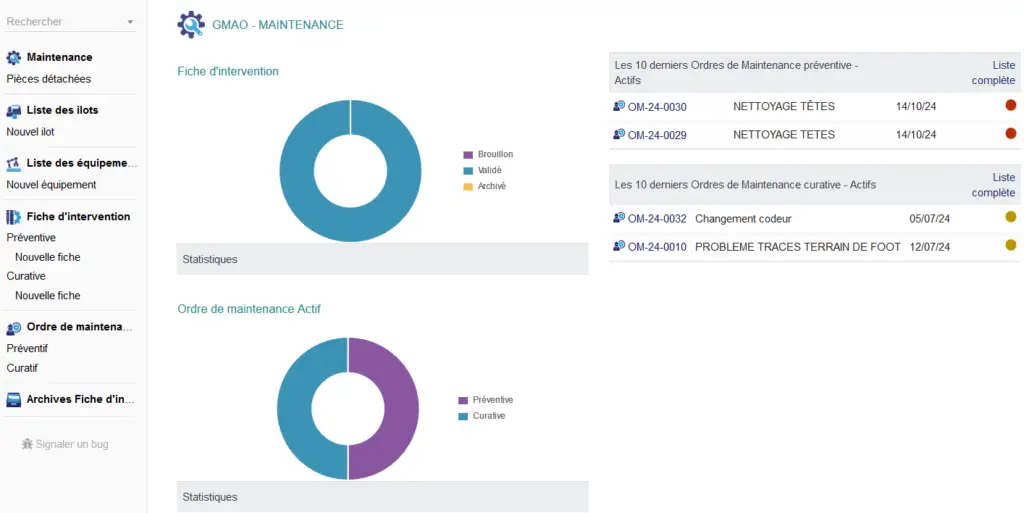Click in the Rechercher search field

point(60,22)
